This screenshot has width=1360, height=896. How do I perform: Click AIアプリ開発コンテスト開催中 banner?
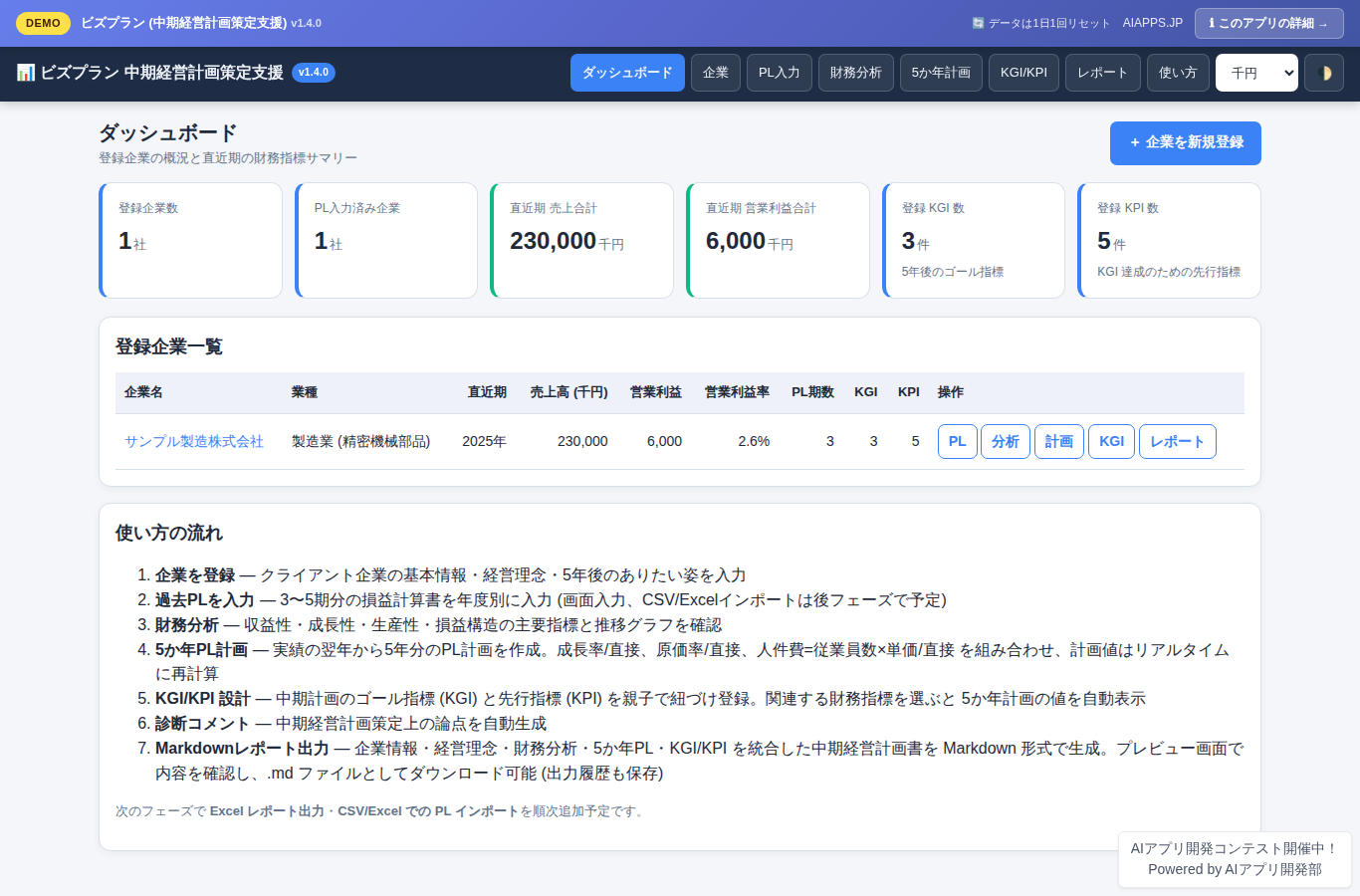[x=1235, y=848]
